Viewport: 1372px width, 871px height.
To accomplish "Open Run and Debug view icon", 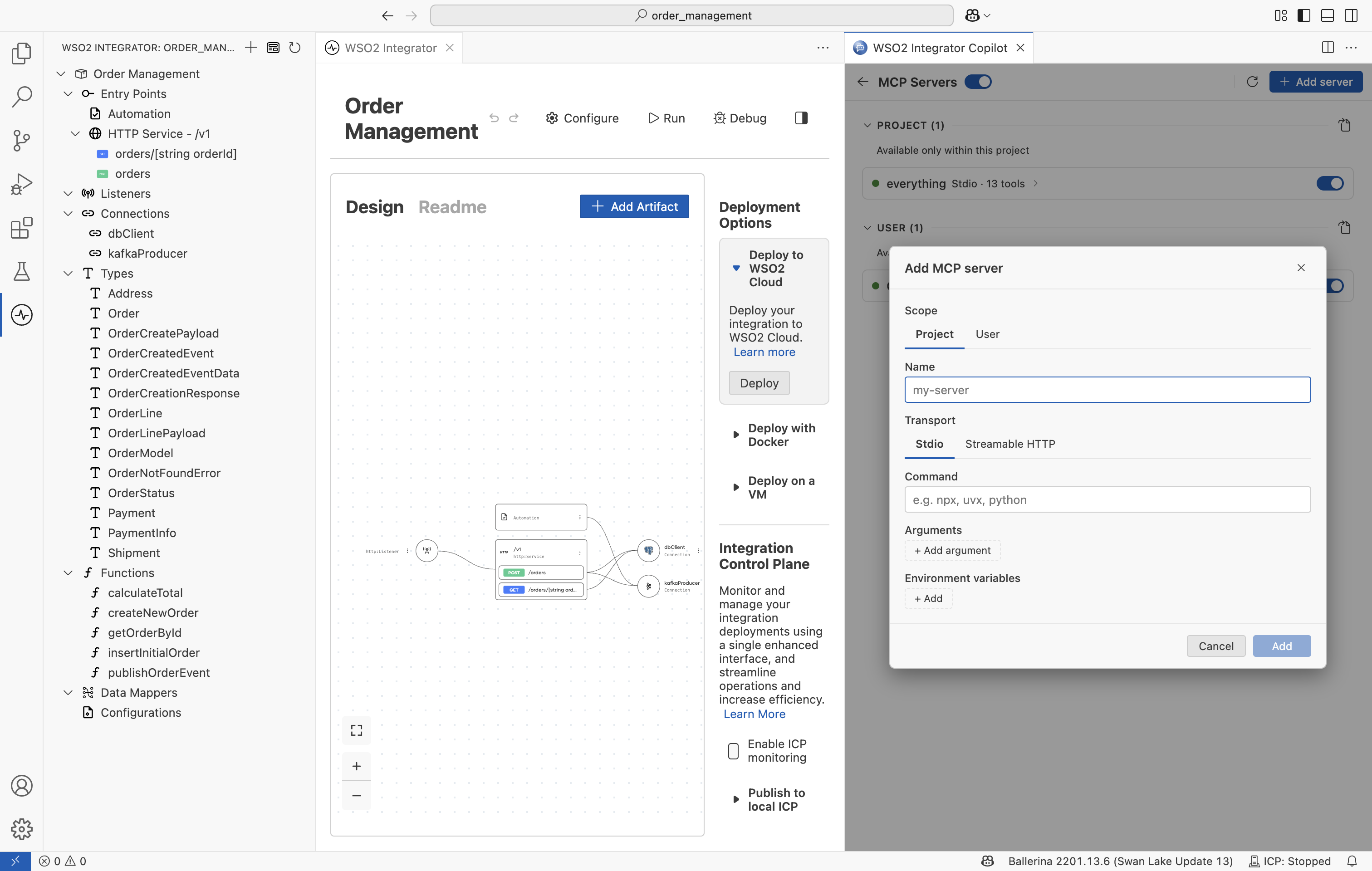I will click(21, 184).
